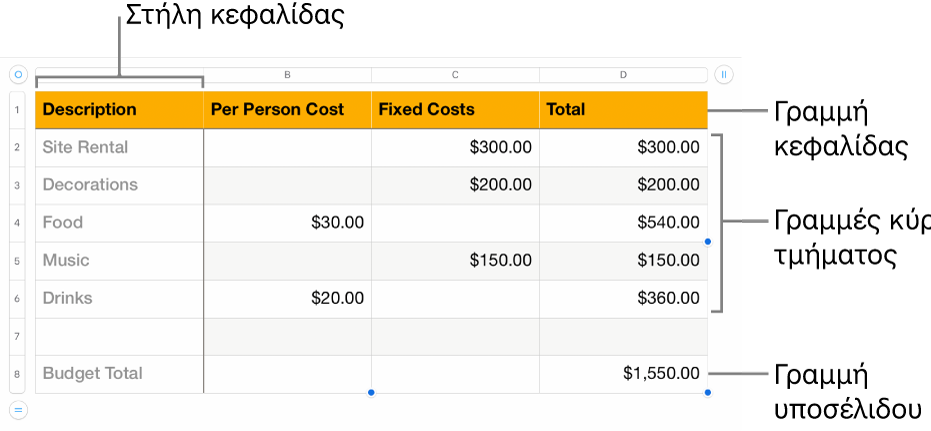Select the Site Rental cell
The height and width of the screenshot is (431, 931).
pos(119,147)
